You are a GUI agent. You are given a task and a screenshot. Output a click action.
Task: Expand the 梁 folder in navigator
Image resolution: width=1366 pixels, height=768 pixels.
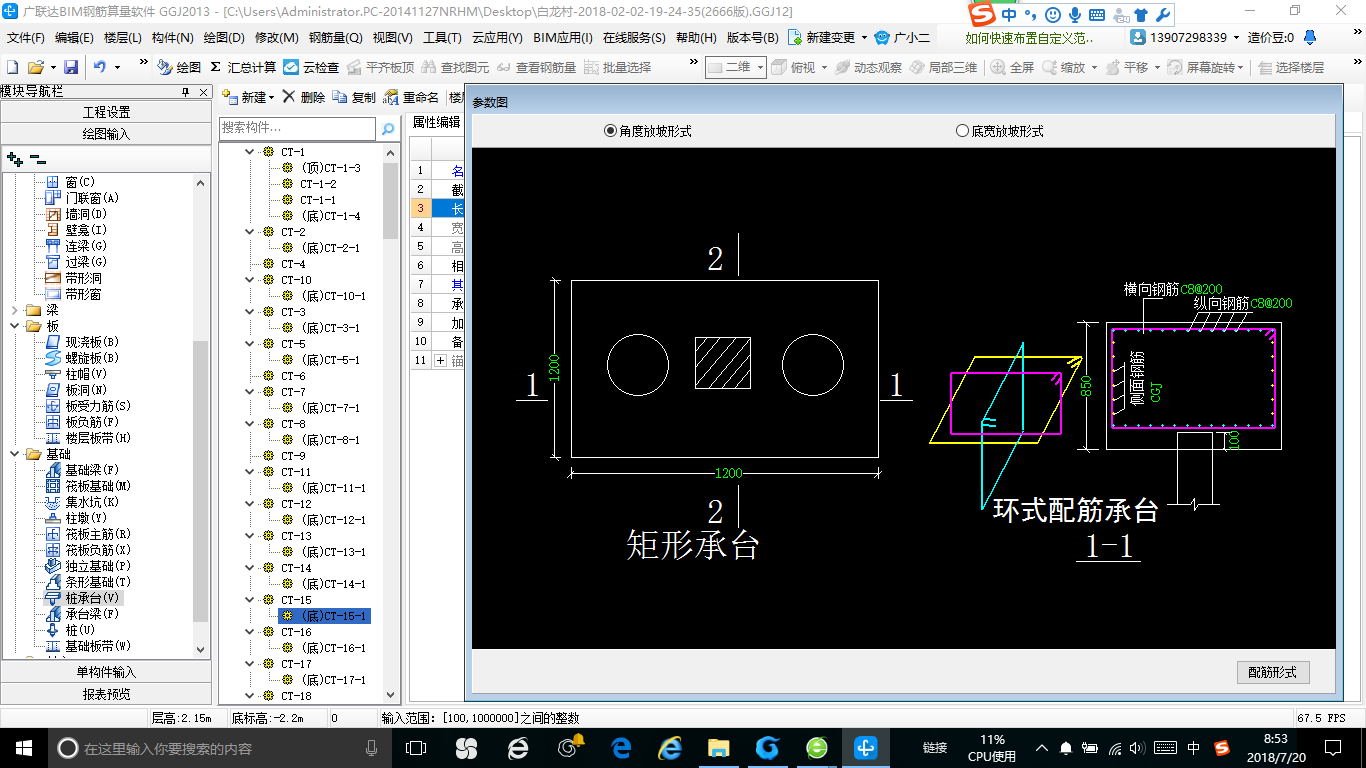16,310
